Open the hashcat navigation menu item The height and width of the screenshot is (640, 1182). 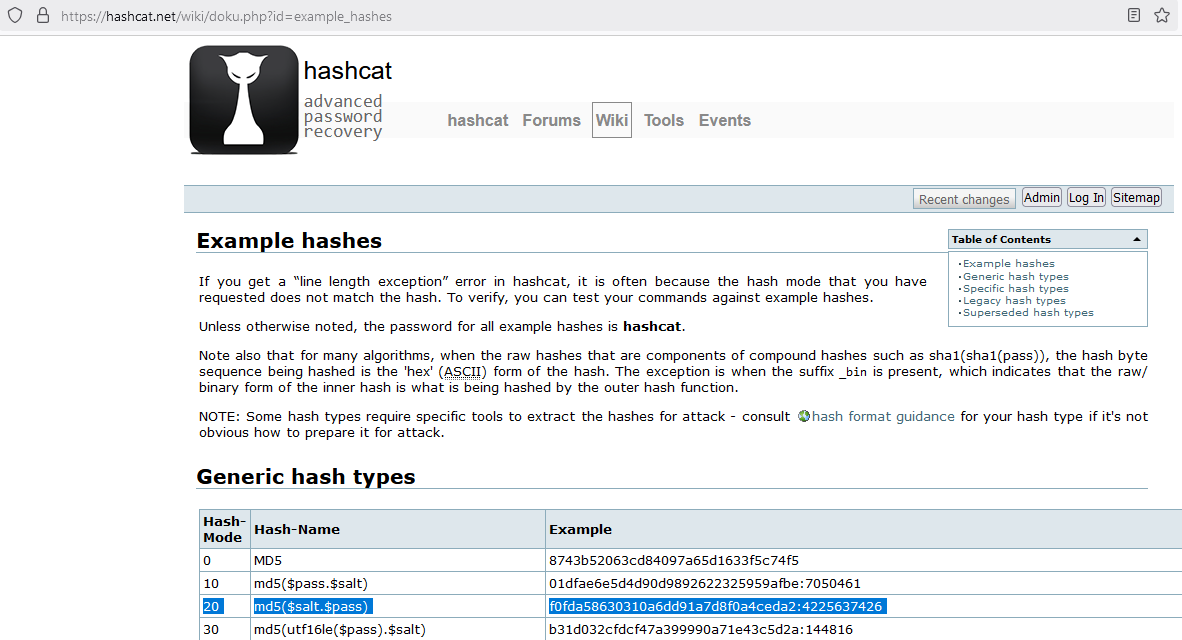[478, 121]
